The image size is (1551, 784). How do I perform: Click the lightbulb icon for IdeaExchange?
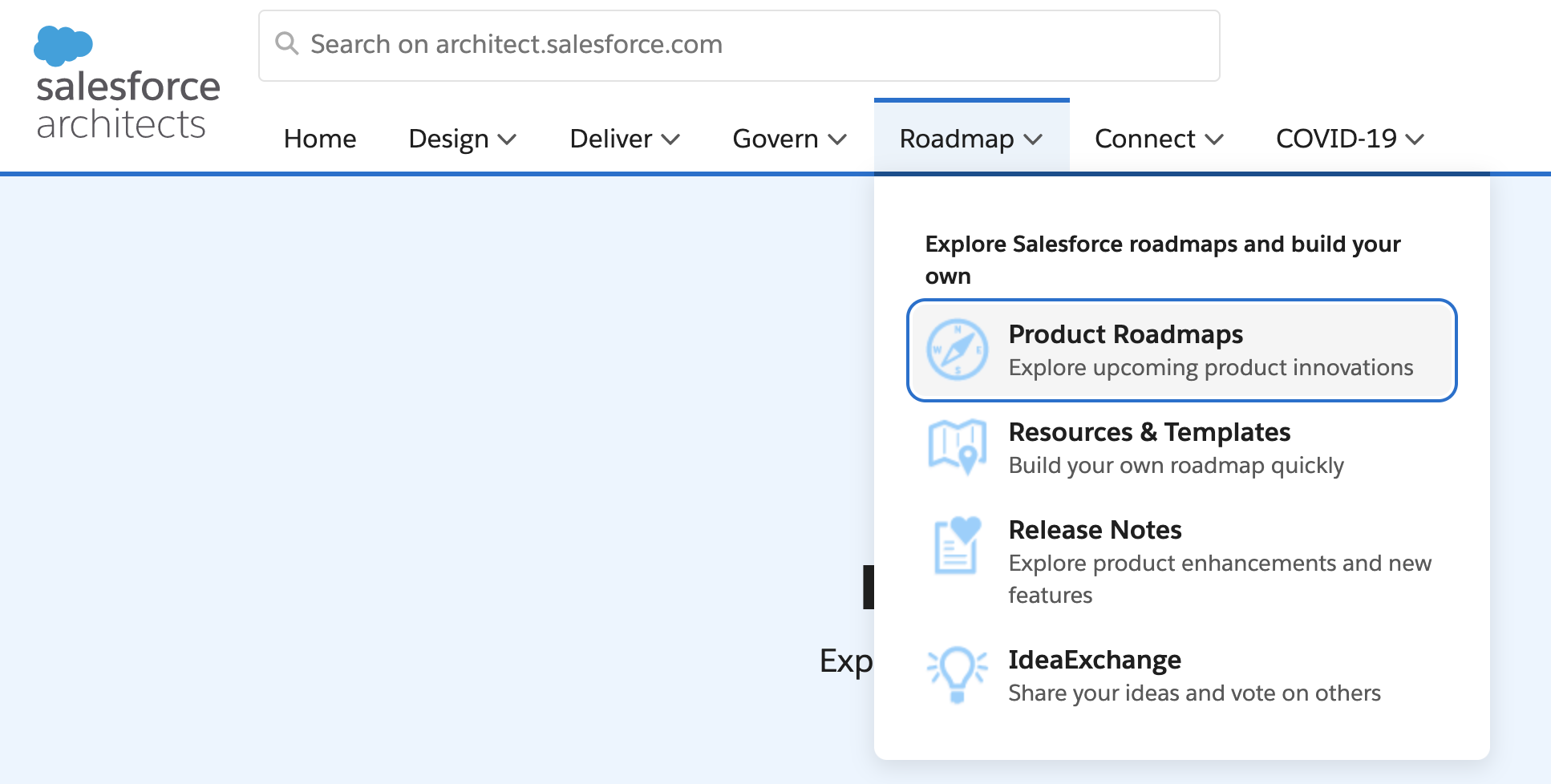pyautogui.click(x=956, y=675)
